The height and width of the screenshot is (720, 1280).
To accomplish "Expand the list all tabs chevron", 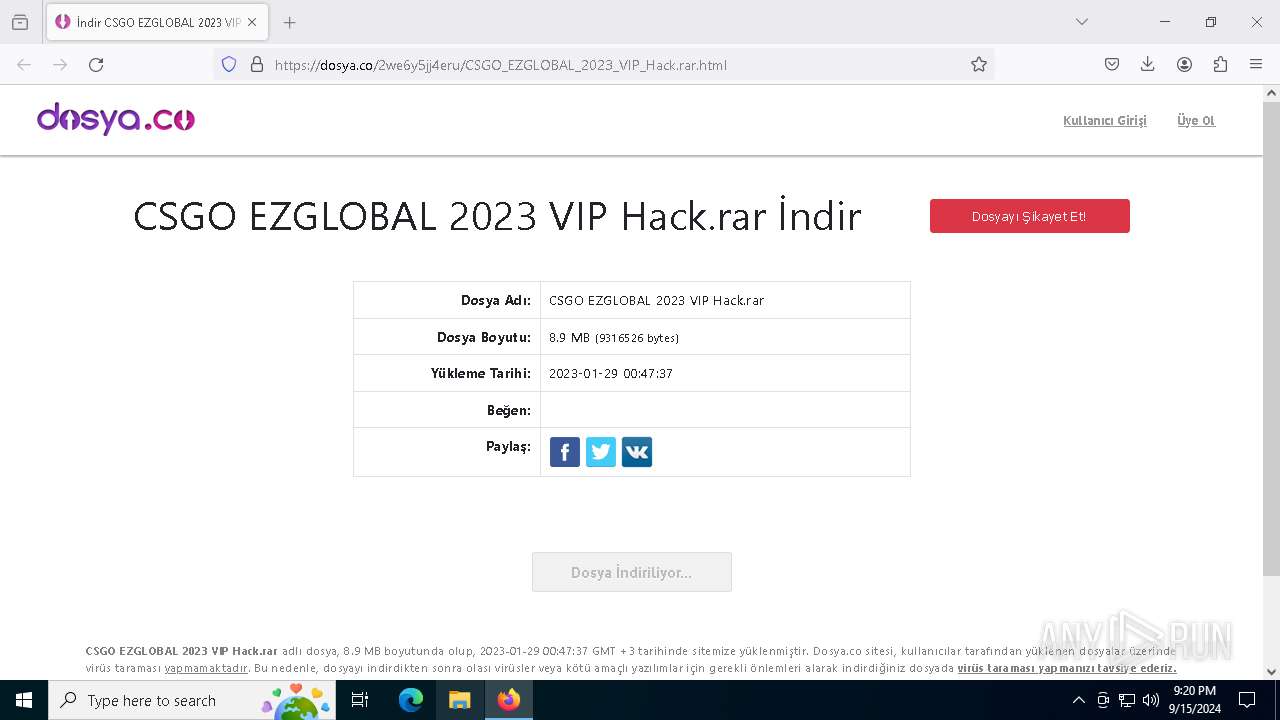I will point(1082,22).
